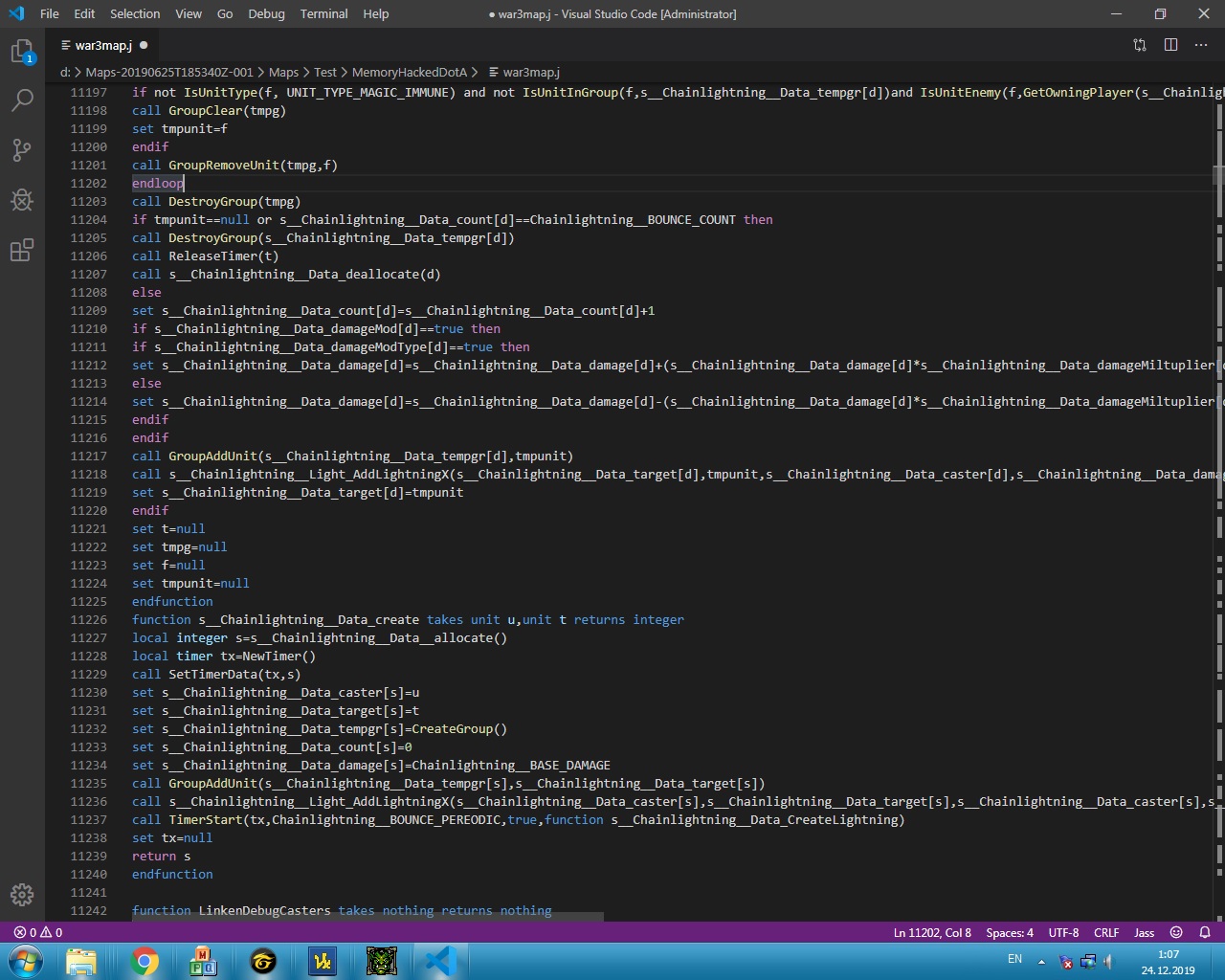This screenshot has height=980, width=1225.
Task: Click the volume icon in system tray
Action: pyautogui.click(x=1108, y=961)
